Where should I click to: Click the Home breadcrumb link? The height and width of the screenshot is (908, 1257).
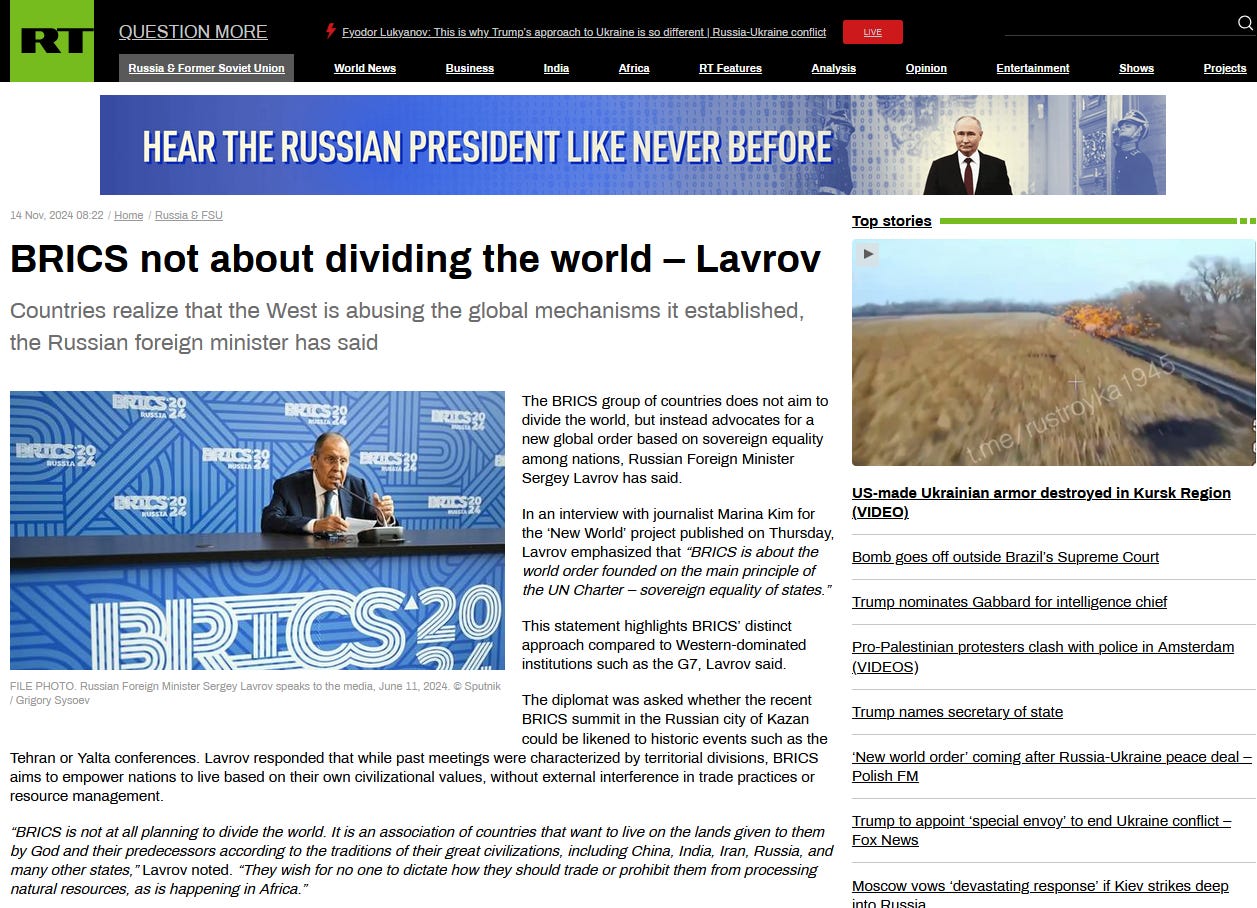point(128,215)
